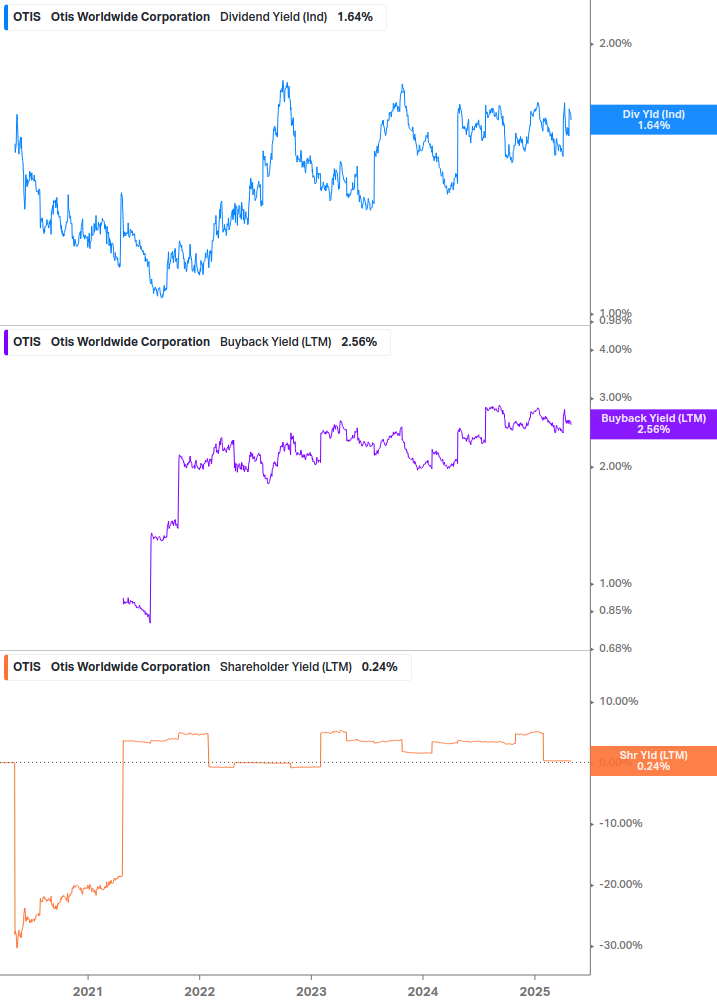The image size is (717, 1005).
Task: Click the Shareholder Yield (LTM) legend label
Action: coord(286,667)
